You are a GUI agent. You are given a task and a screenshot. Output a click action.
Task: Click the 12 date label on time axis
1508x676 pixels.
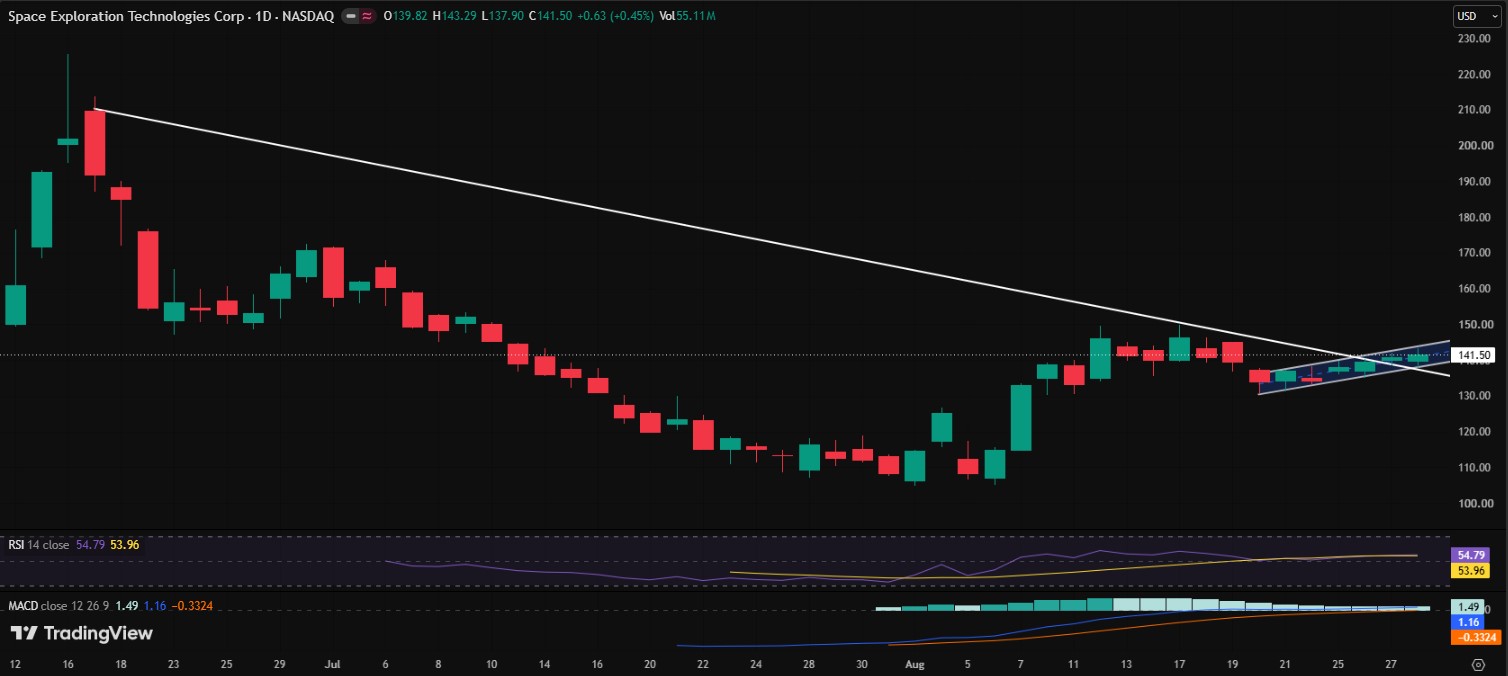(14, 663)
